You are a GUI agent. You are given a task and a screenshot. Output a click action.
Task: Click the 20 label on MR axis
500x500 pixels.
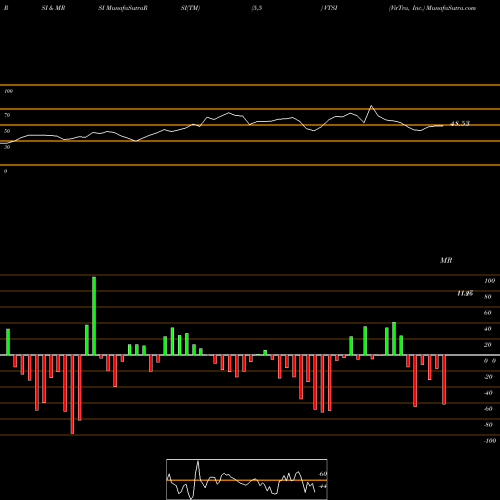click(488, 345)
